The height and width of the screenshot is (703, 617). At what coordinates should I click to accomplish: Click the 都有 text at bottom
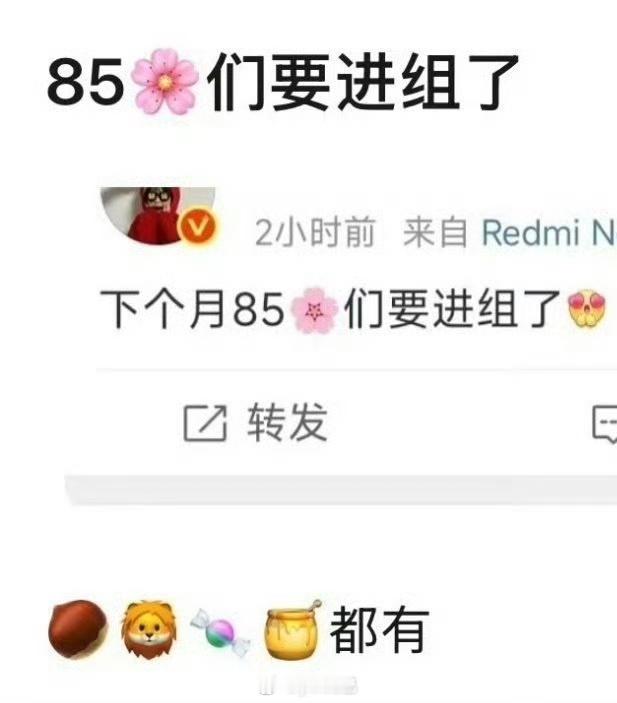pyautogui.click(x=379, y=630)
